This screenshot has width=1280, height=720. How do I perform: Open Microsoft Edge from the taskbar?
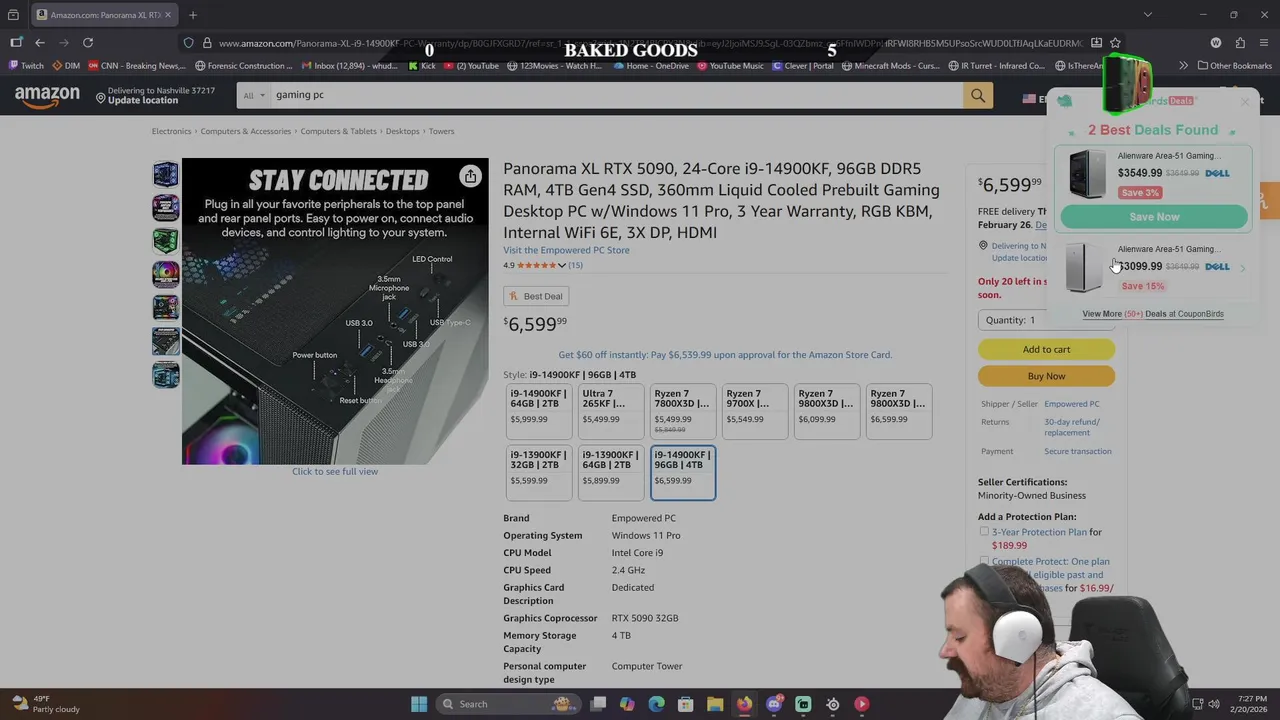[656, 704]
